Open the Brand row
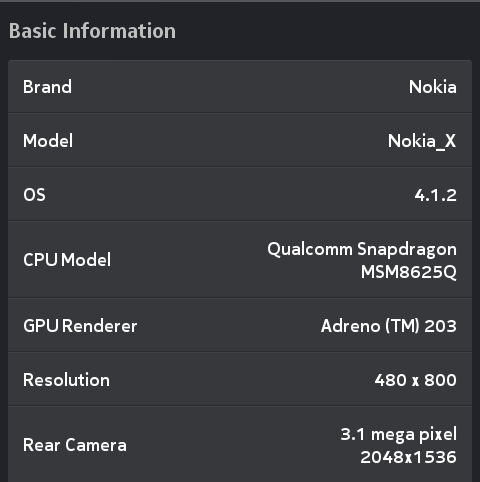Screen dimensions: 480x482 (240, 87)
